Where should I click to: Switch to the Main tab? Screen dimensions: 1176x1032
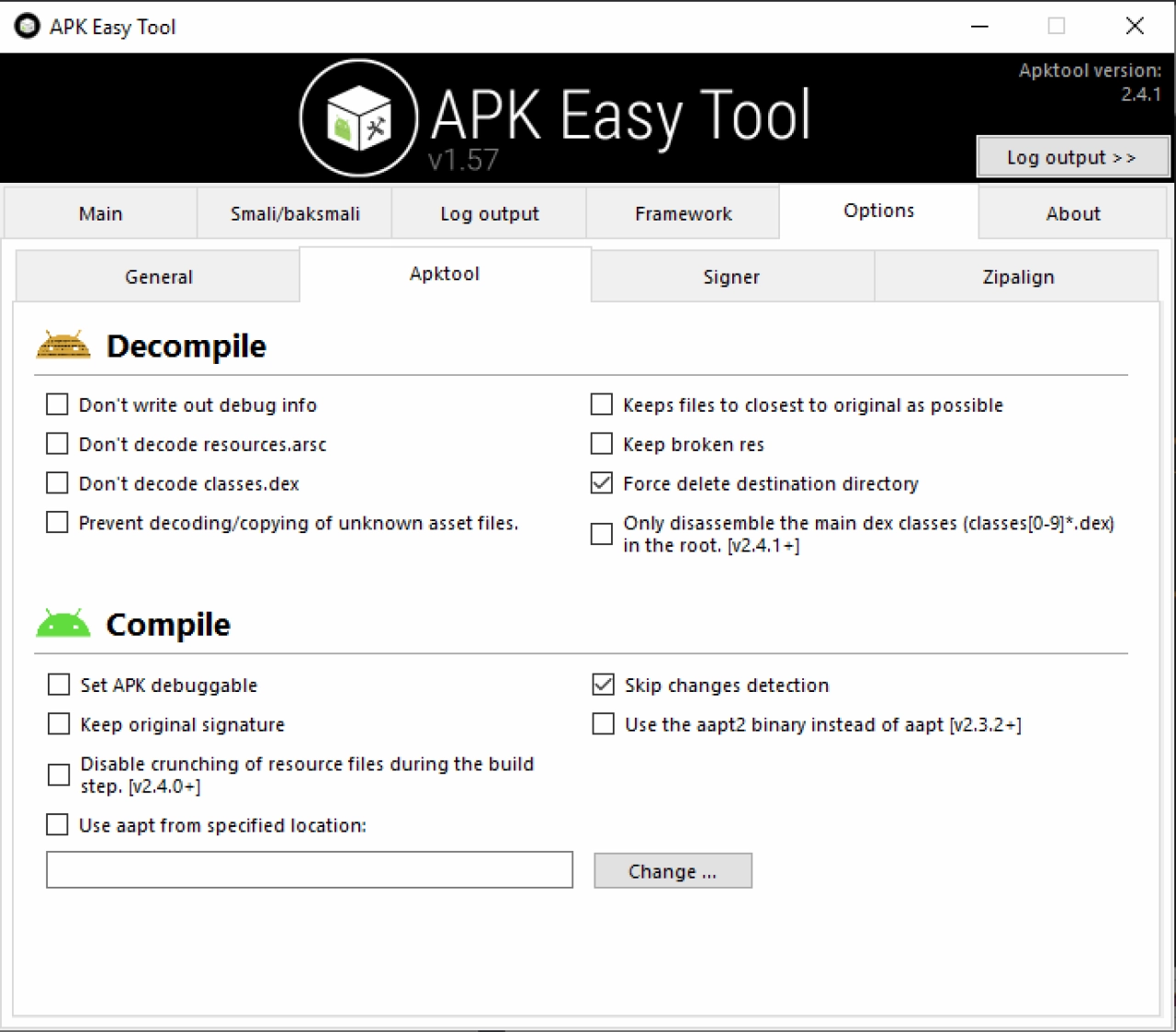100,214
